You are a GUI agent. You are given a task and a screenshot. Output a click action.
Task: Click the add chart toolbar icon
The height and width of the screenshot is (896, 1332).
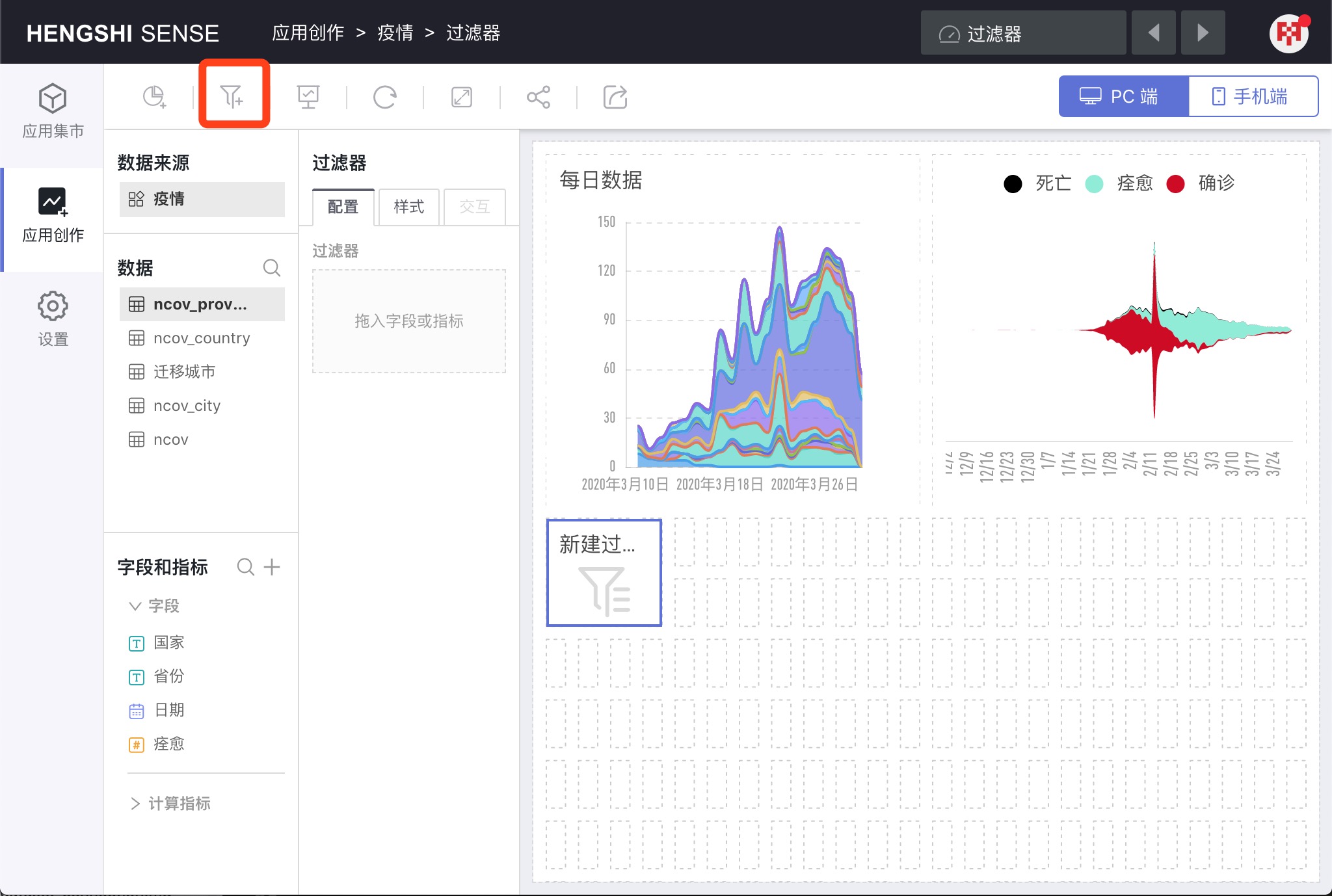tap(155, 97)
